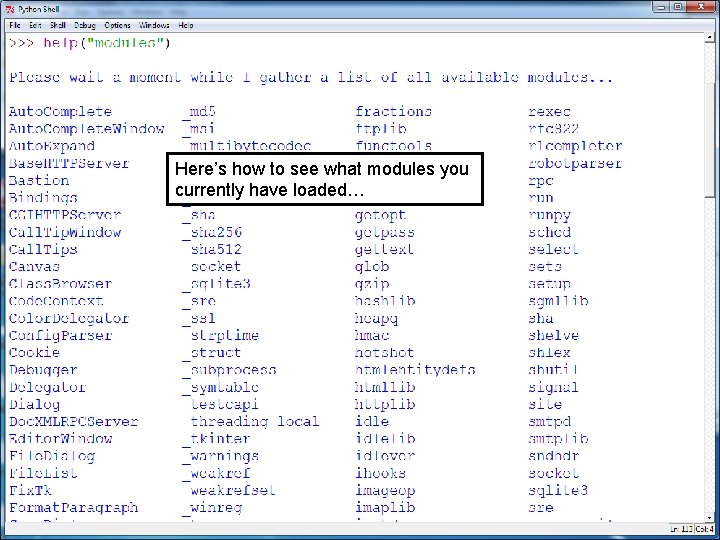Open the Help menu
Screen dimensions: 720x540
pyautogui.click(x=186, y=25)
